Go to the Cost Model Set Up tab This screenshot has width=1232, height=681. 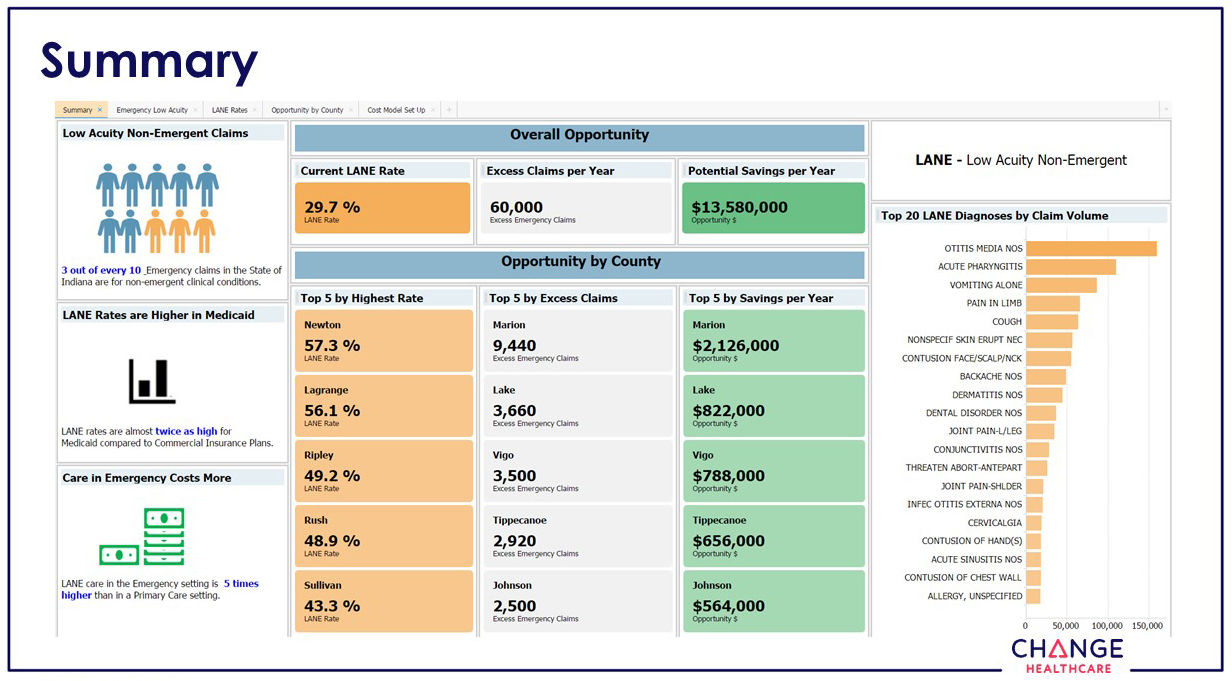click(x=395, y=110)
